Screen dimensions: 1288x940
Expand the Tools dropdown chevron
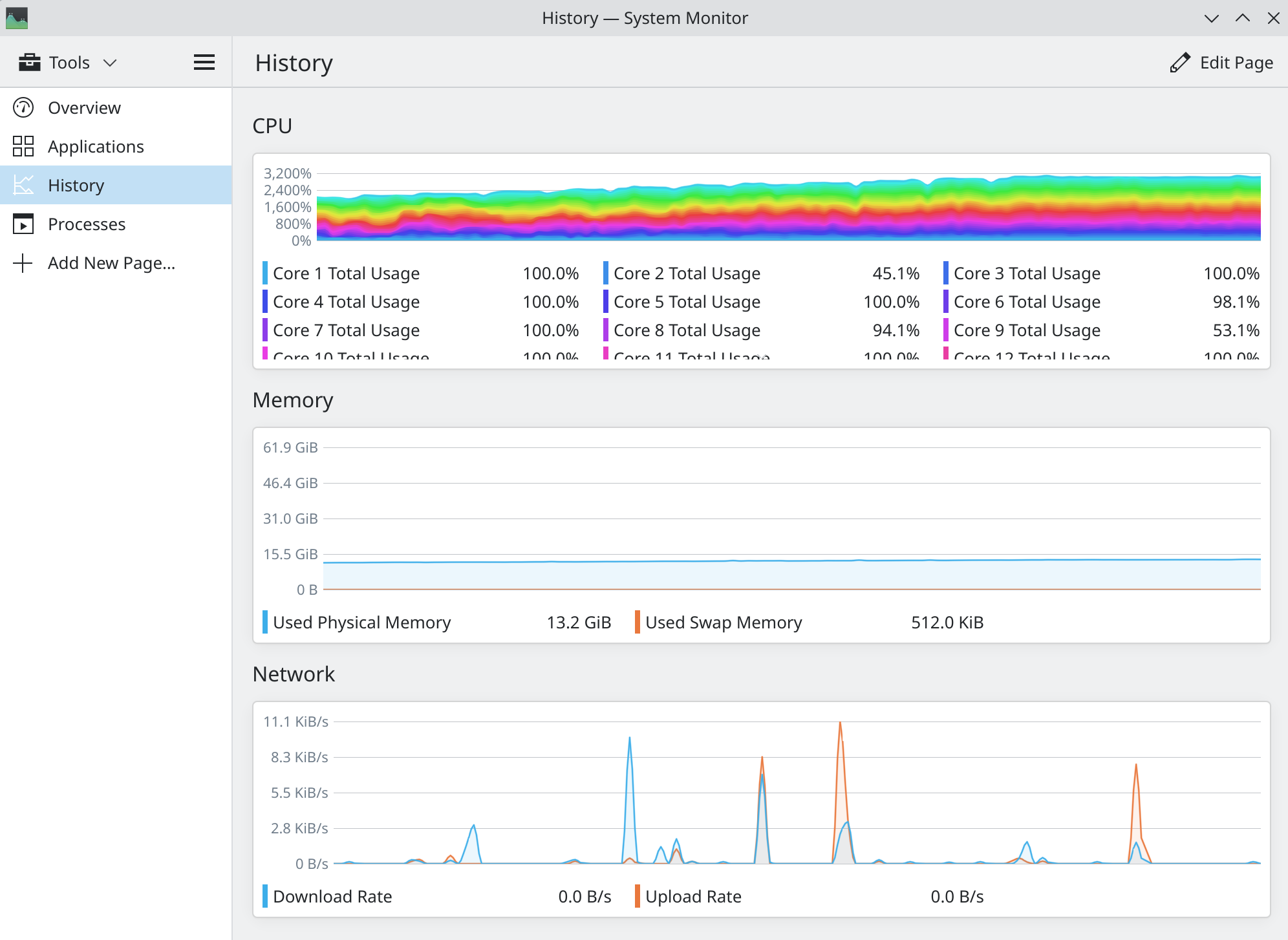pos(111,63)
